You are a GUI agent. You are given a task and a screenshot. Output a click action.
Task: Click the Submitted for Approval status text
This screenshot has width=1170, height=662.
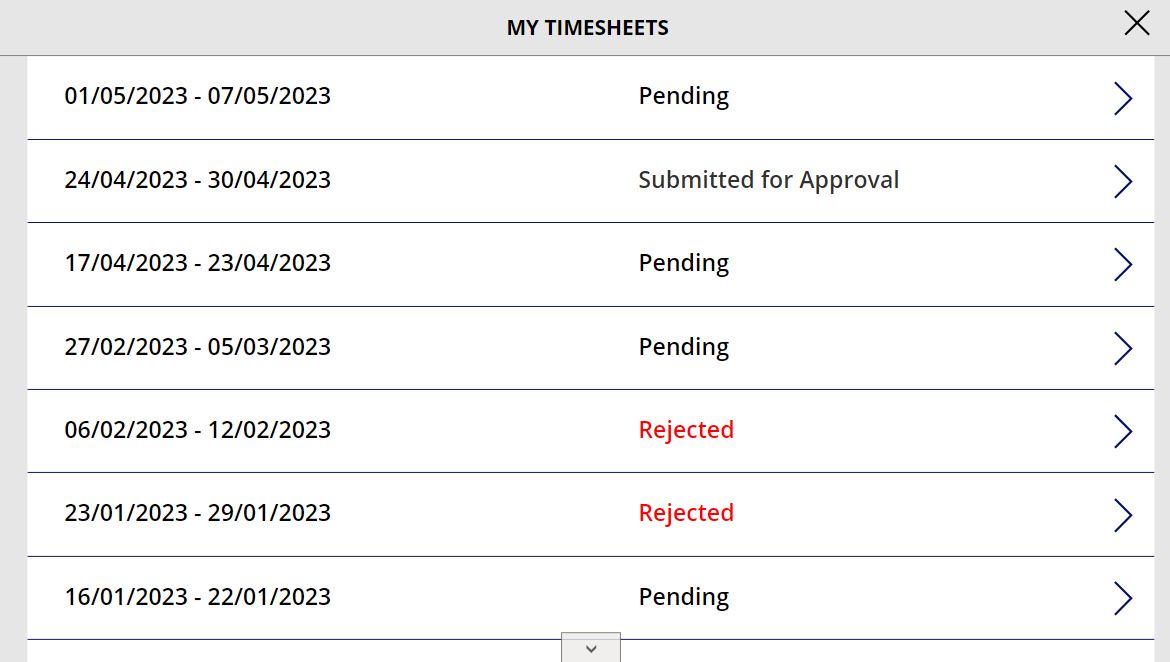[x=769, y=180]
